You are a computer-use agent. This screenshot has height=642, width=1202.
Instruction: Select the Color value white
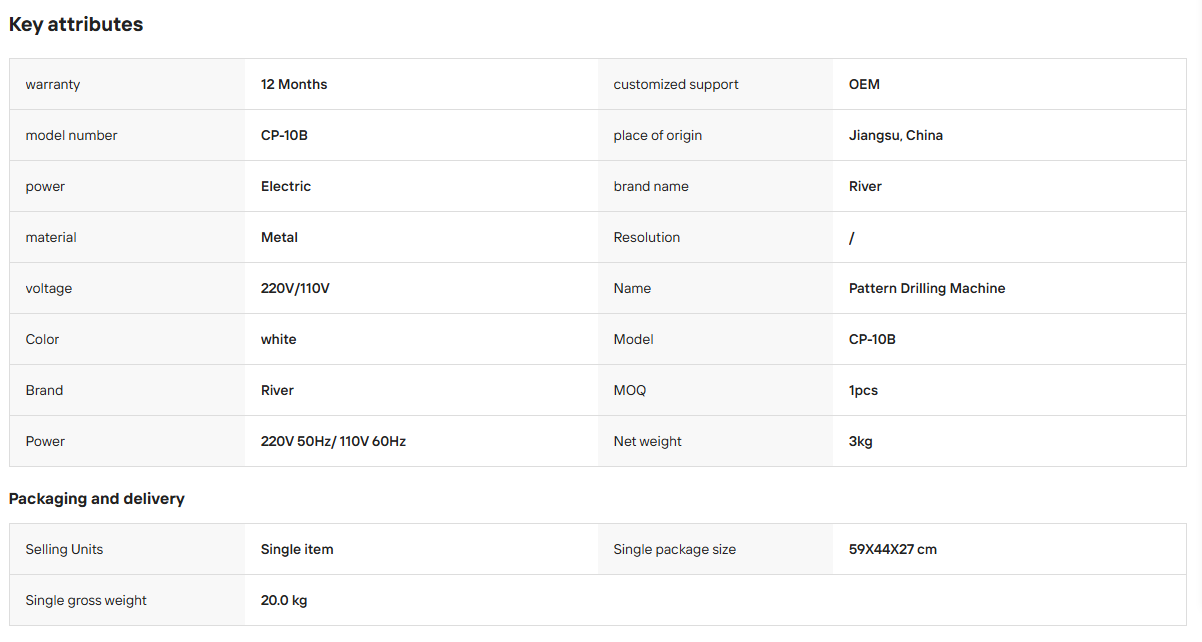click(x=278, y=339)
